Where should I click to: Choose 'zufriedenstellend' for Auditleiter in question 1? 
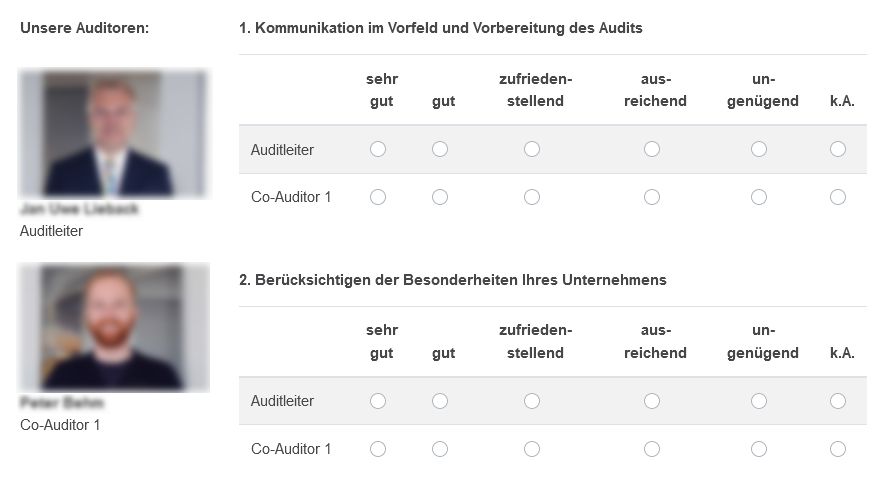coord(532,149)
